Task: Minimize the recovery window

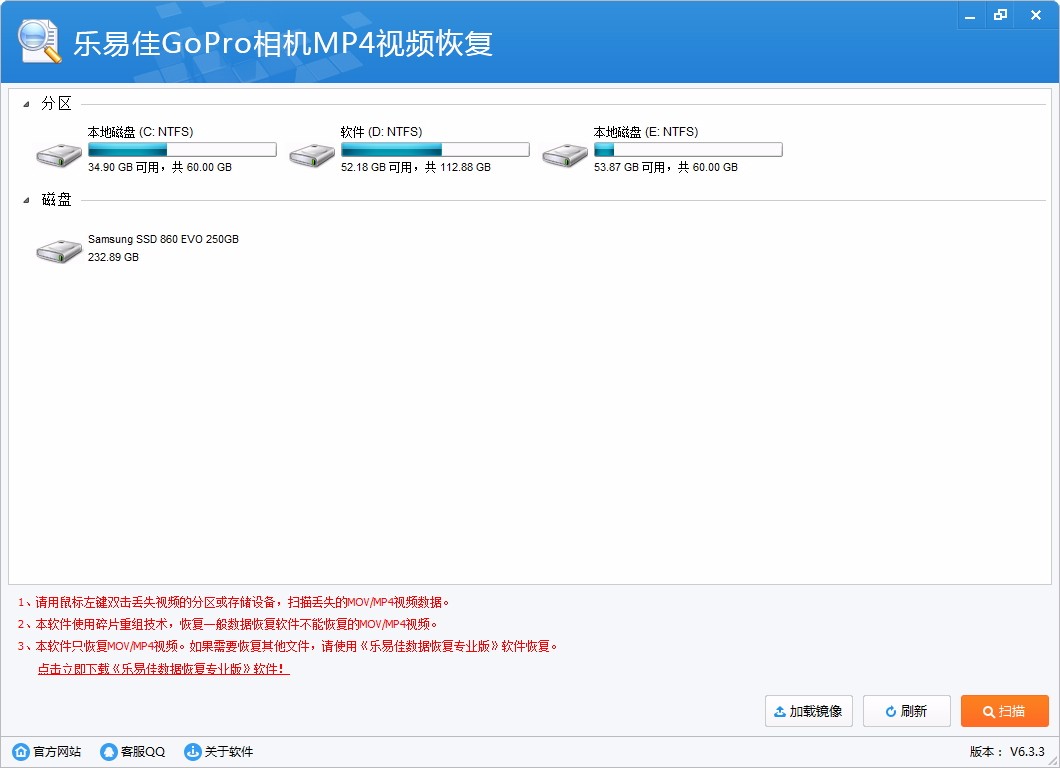Action: point(970,15)
